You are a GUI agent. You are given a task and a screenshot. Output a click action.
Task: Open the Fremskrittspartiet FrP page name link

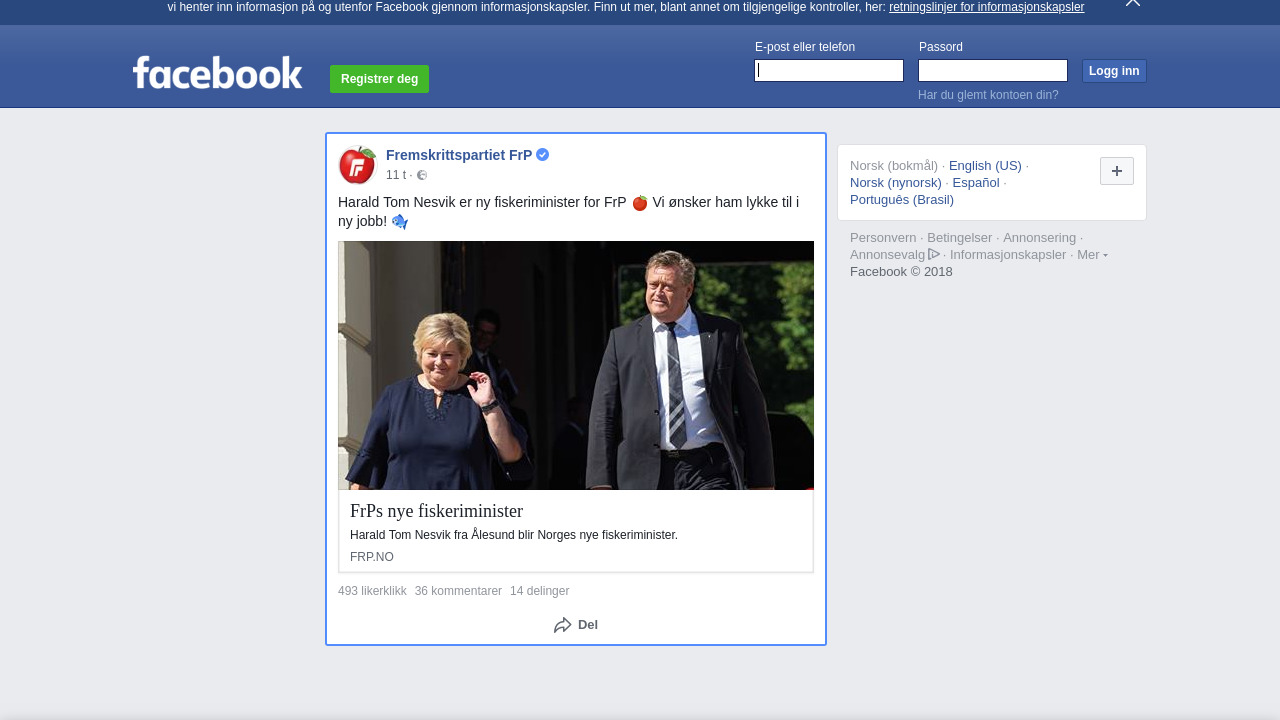pos(459,155)
